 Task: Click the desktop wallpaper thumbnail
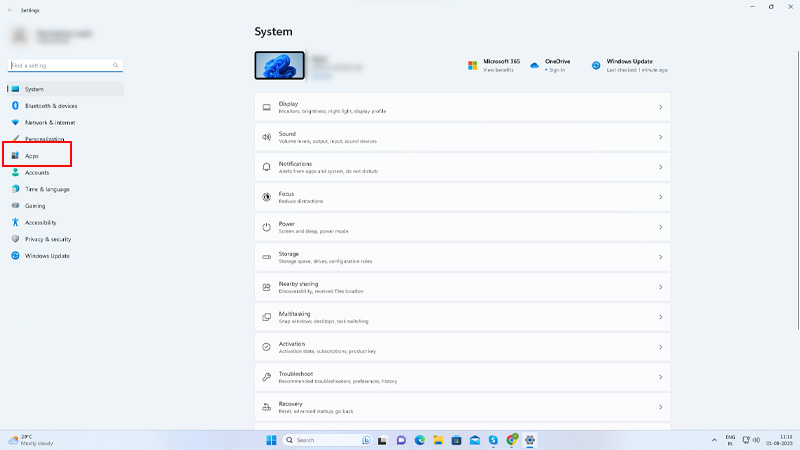point(280,65)
